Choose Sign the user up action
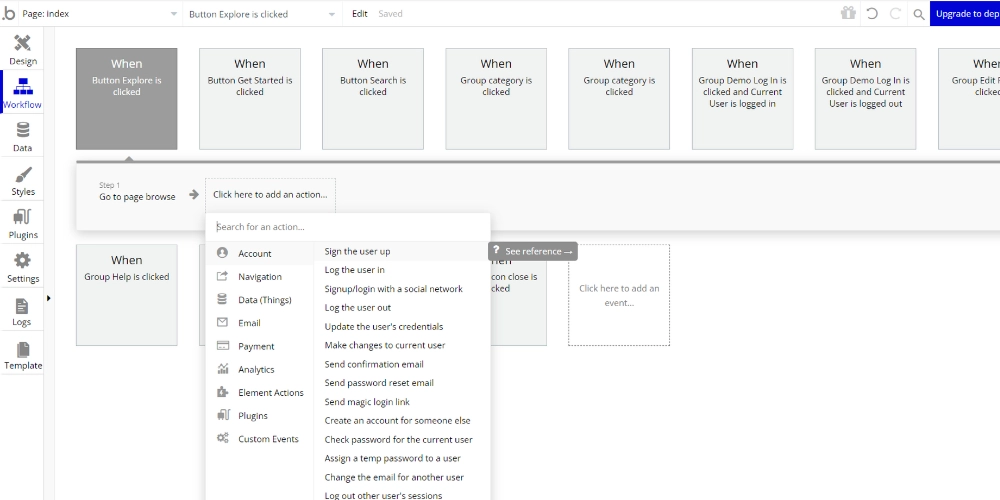This screenshot has width=1000, height=500. (402, 251)
